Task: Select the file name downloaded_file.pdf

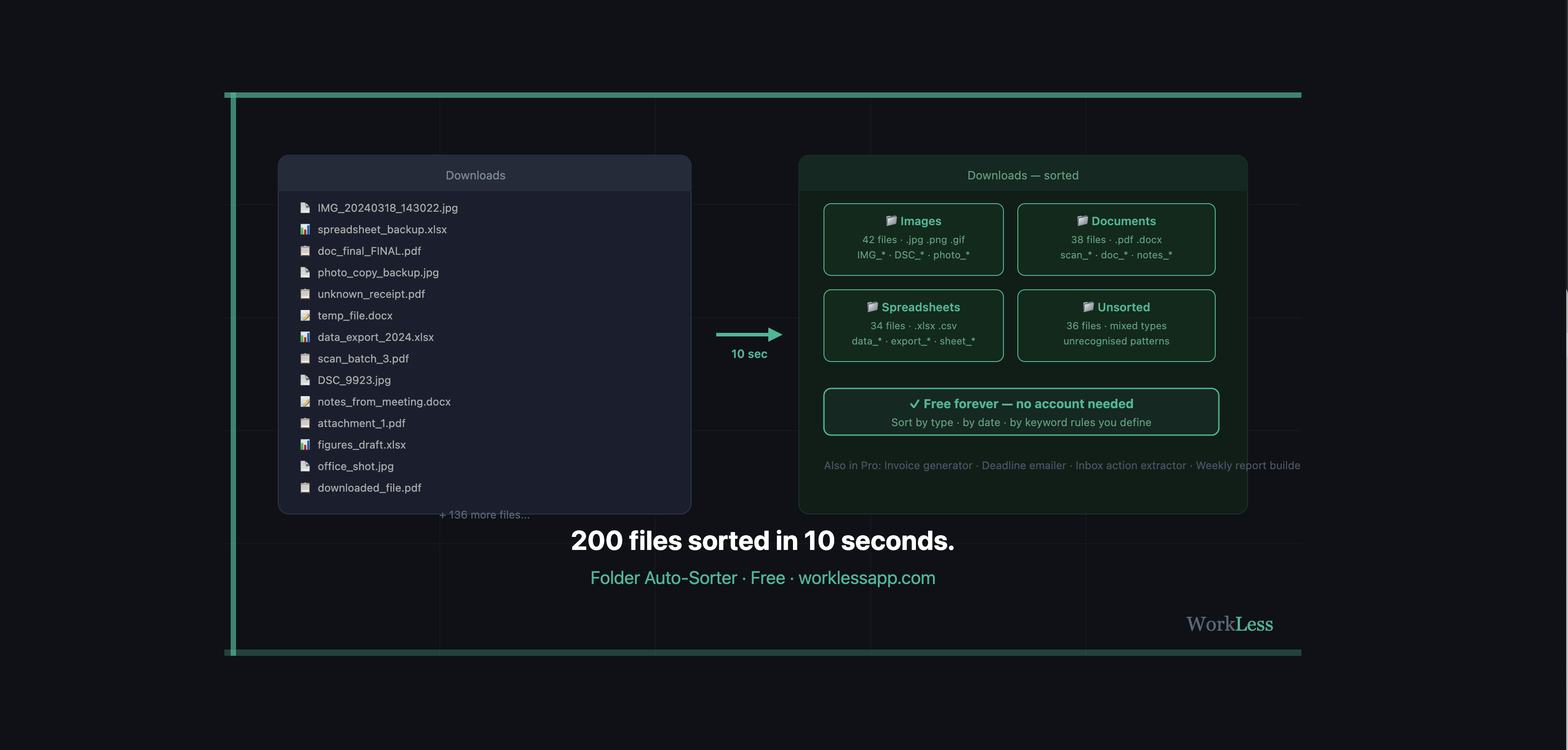Action: [x=369, y=488]
